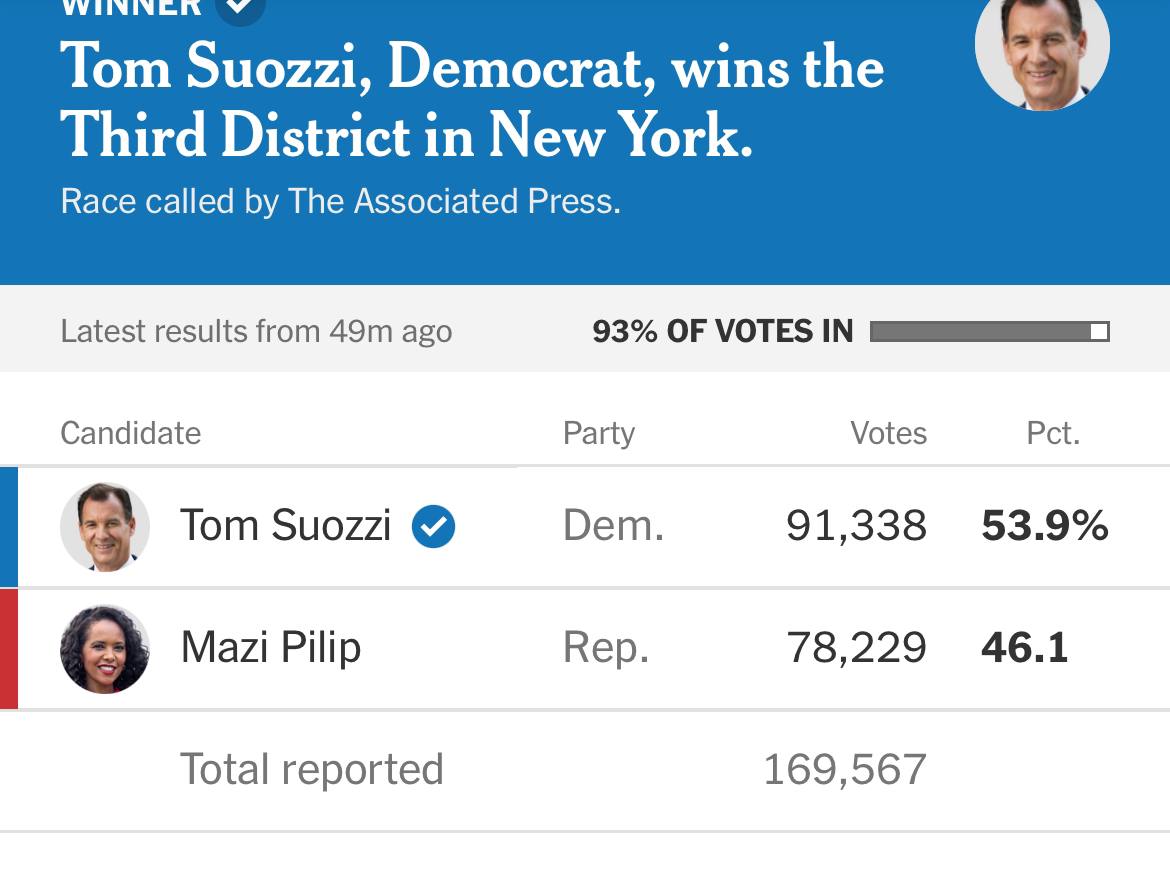Click the 'Race called by The Associated Press' text
This screenshot has width=1170, height=876.
click(x=340, y=201)
